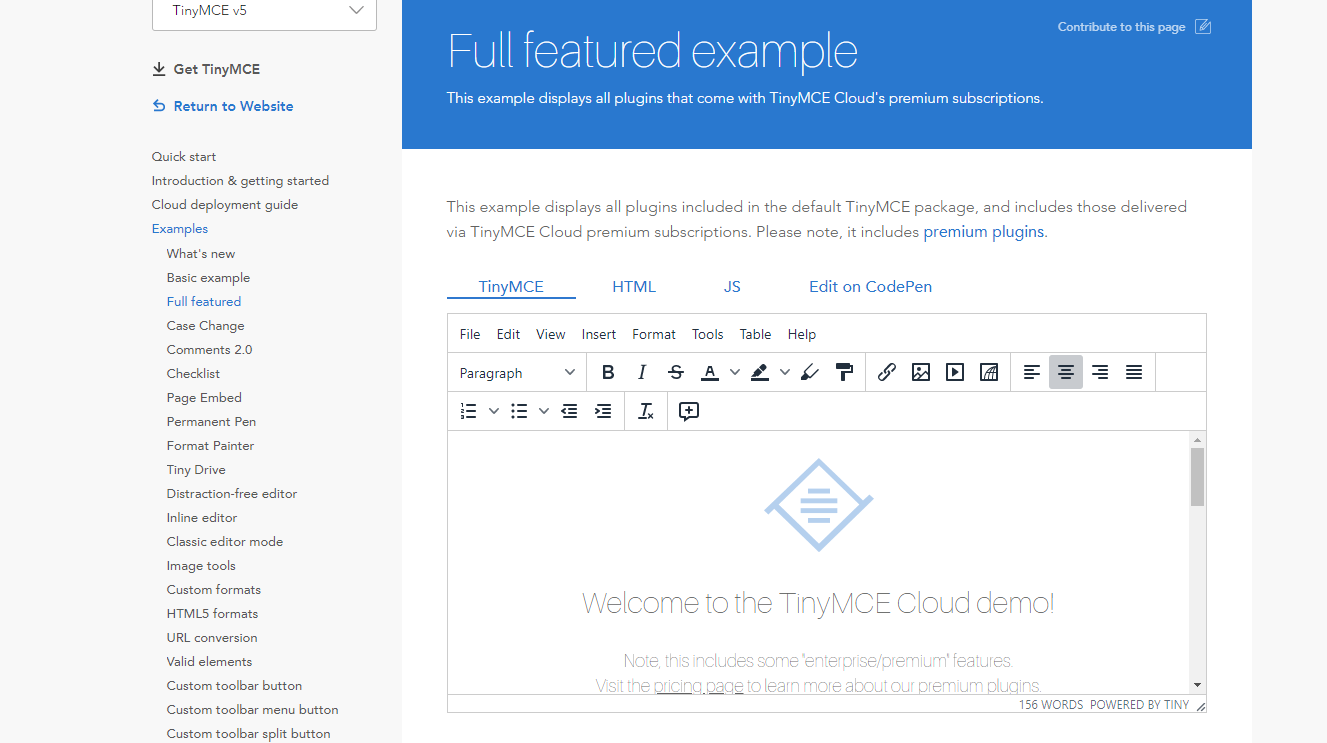Open the Paragraph style dropdown
Screen dimensions: 1327x743
coord(515,371)
